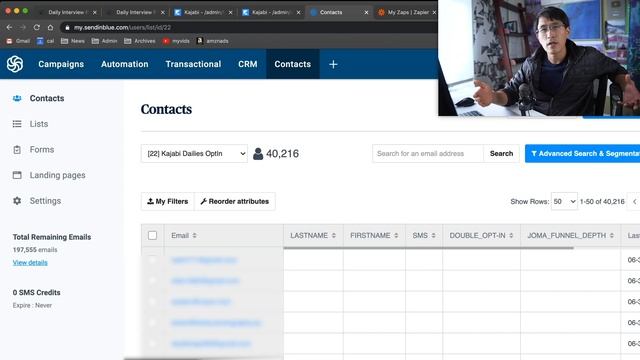Click the Search button
The image size is (640, 360).
click(501, 153)
